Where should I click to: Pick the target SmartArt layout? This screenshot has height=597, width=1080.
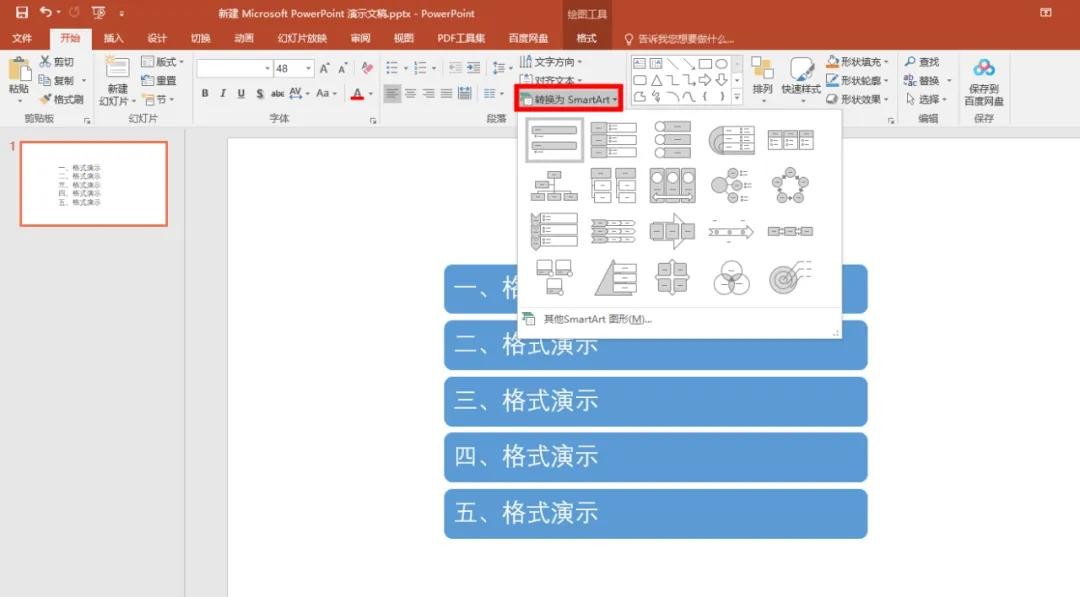tap(789, 278)
